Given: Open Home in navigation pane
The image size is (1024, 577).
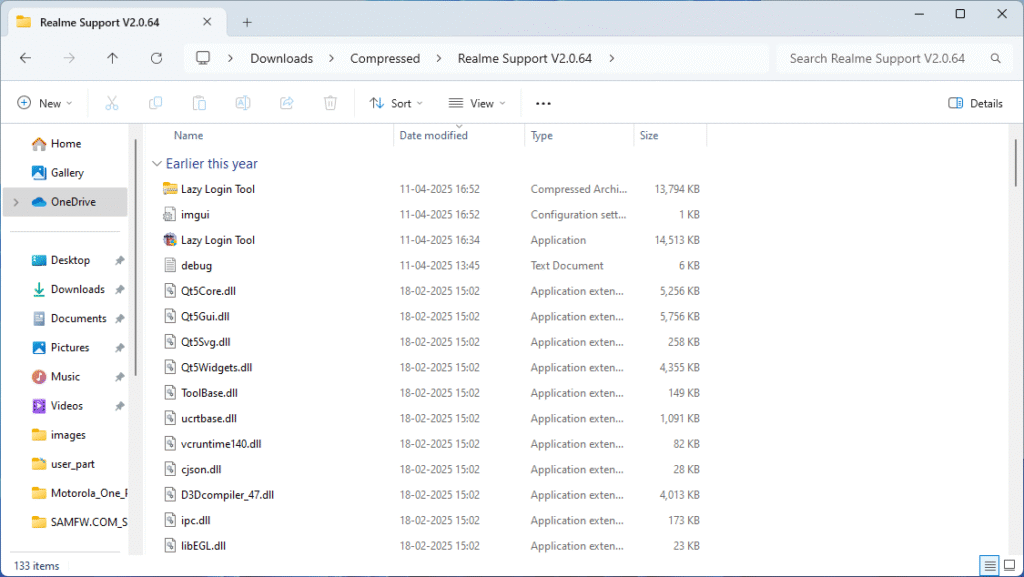Looking at the screenshot, I should 65,144.
